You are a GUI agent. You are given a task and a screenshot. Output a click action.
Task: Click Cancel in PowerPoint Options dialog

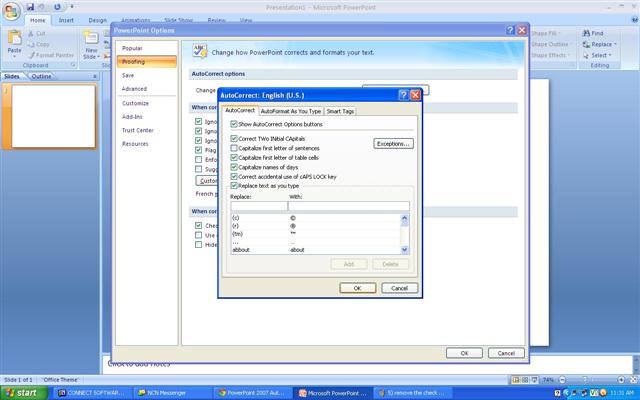coord(506,353)
